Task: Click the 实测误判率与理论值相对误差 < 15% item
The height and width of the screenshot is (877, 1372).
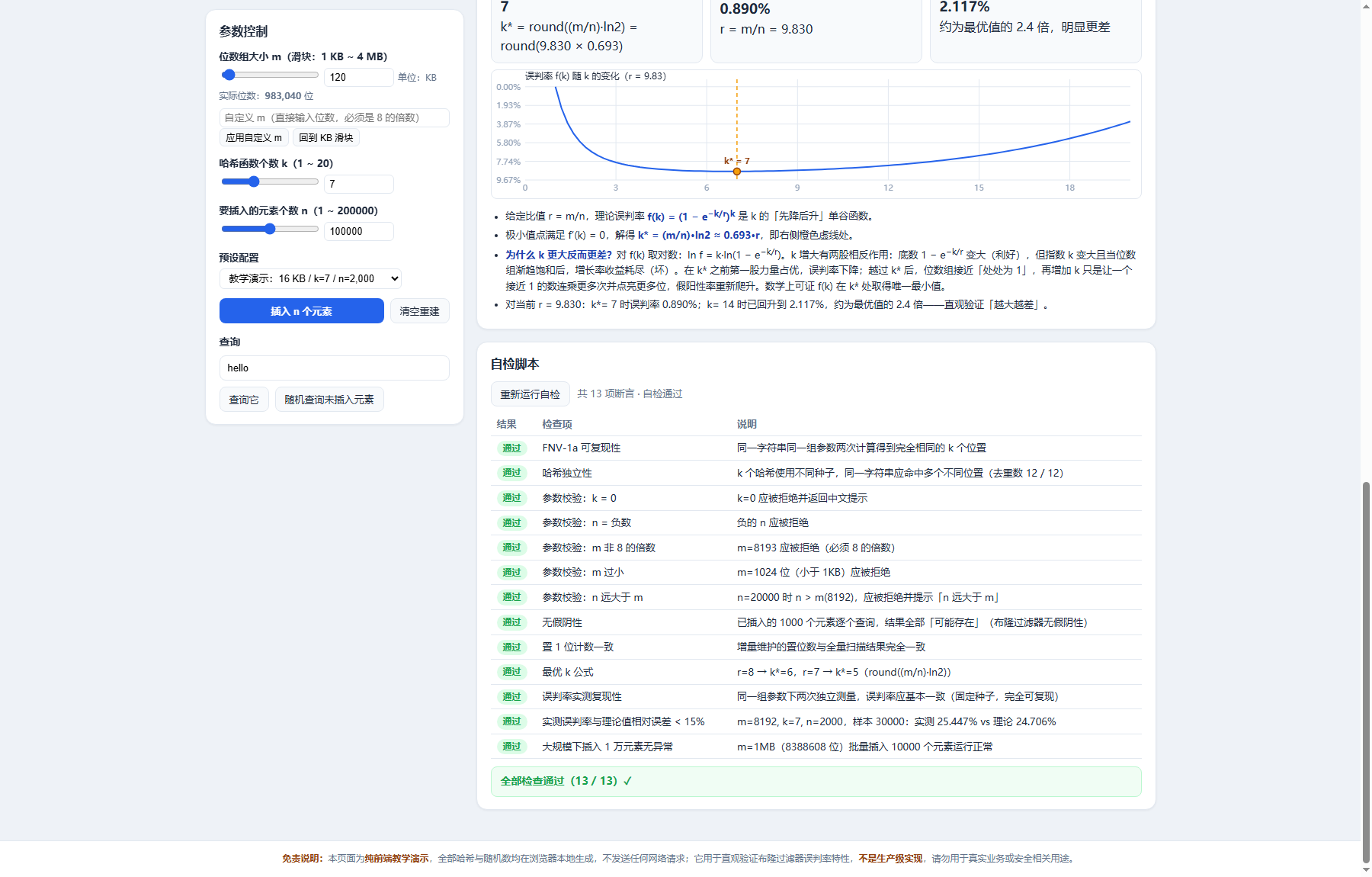Action: point(623,721)
